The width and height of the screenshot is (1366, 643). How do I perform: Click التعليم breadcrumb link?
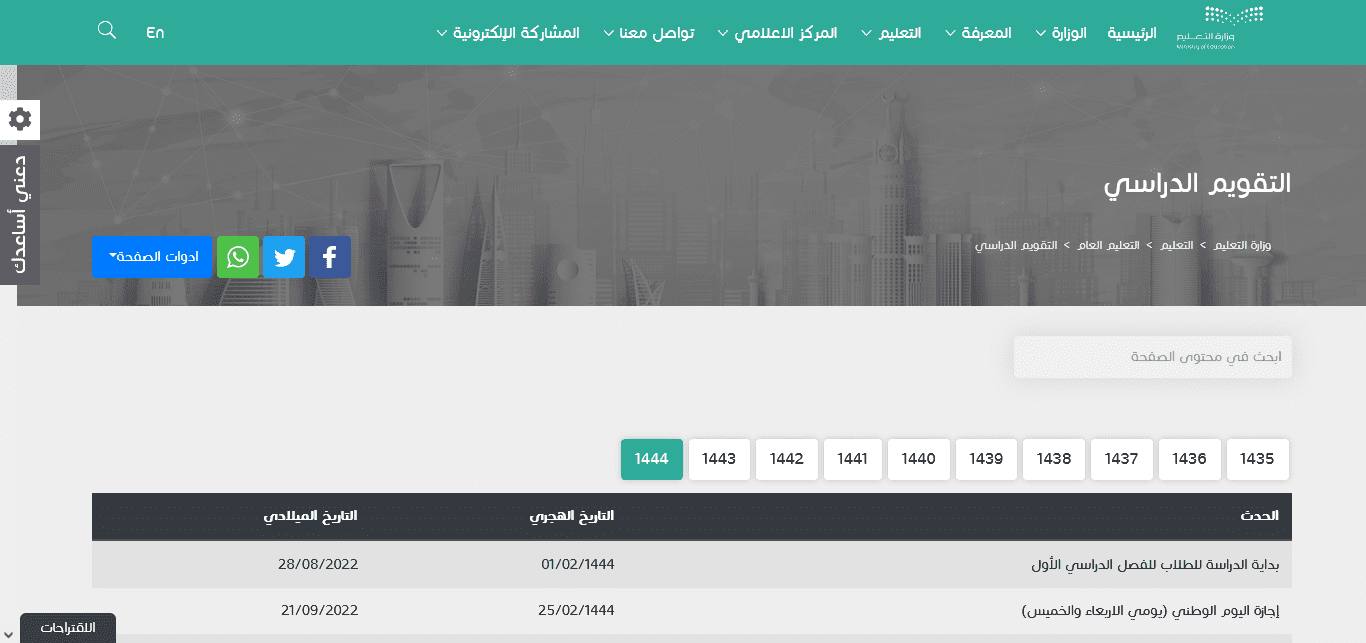coord(1176,245)
